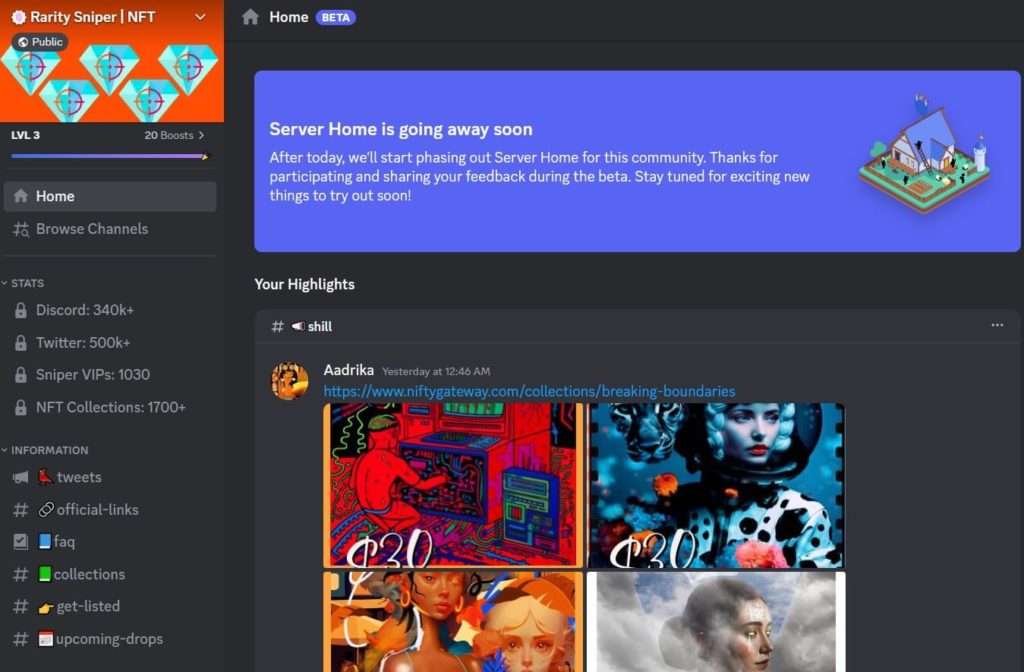
Task: Click the Rarity Sniper server logo icon
Action: click(19, 17)
